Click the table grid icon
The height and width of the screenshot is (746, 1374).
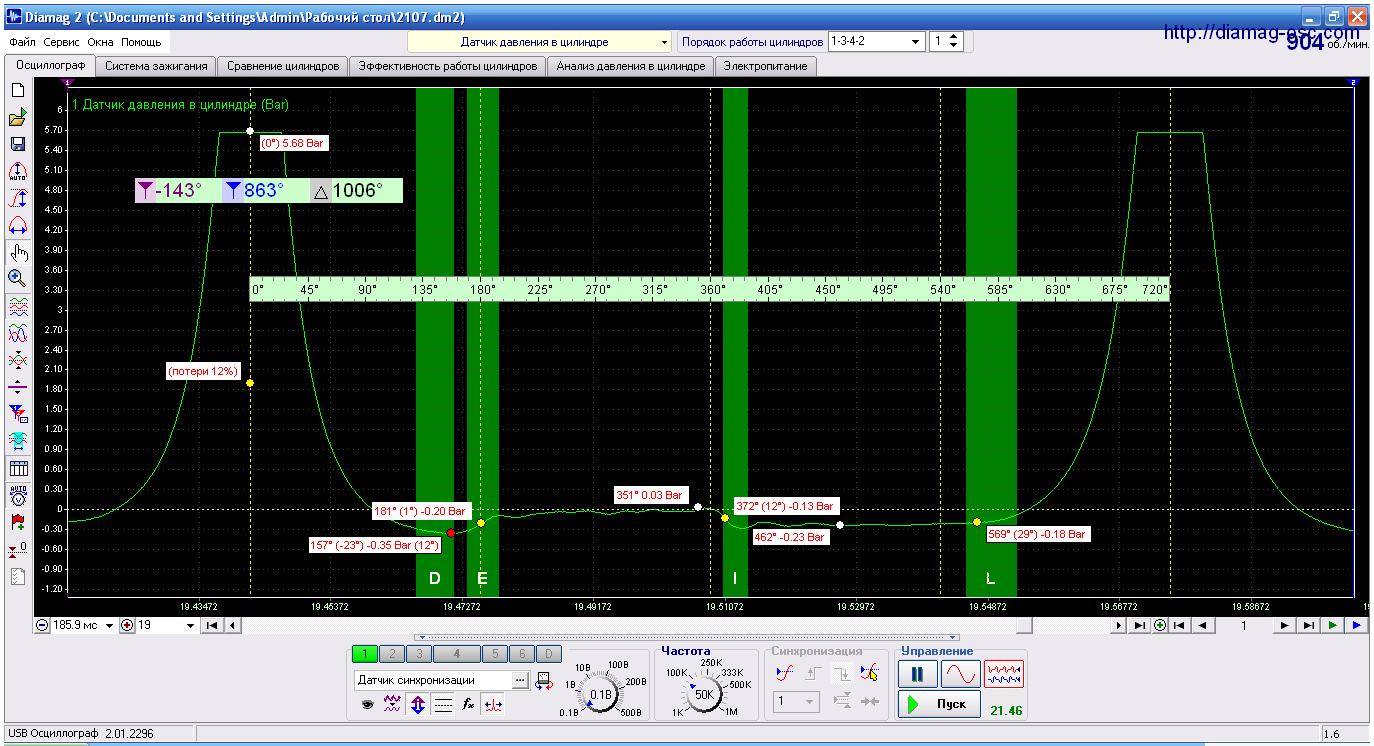click(x=17, y=468)
